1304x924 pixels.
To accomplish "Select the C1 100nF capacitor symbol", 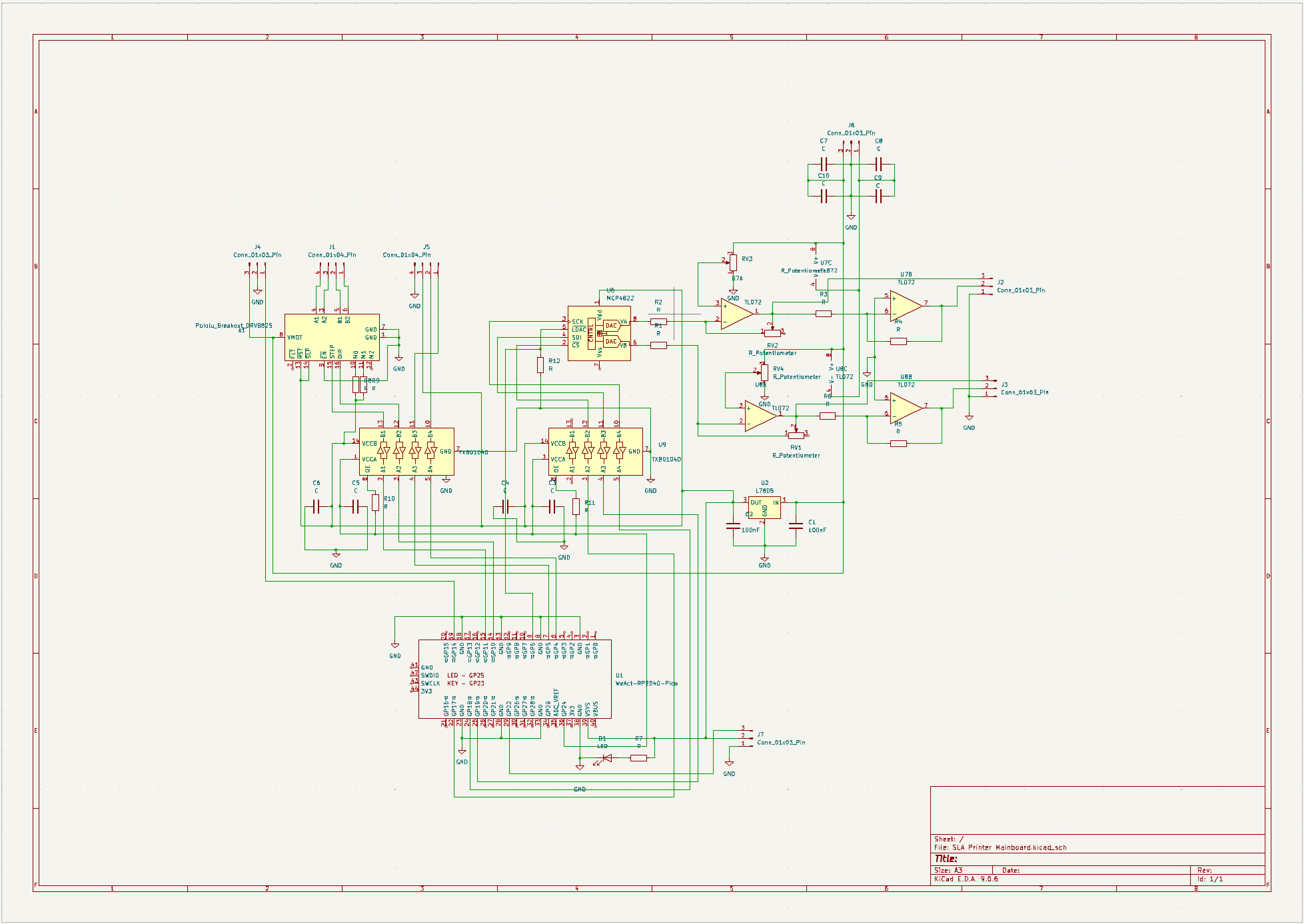I will (796, 526).
